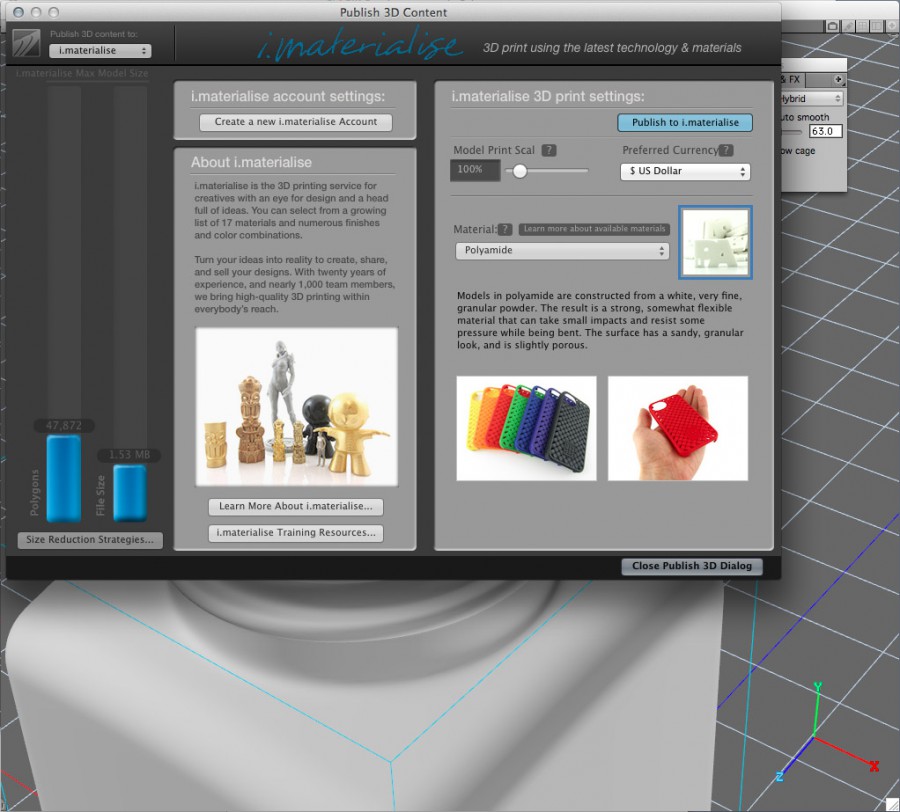Open the Polyamide material dropdown
900x812 pixels.
coord(560,250)
